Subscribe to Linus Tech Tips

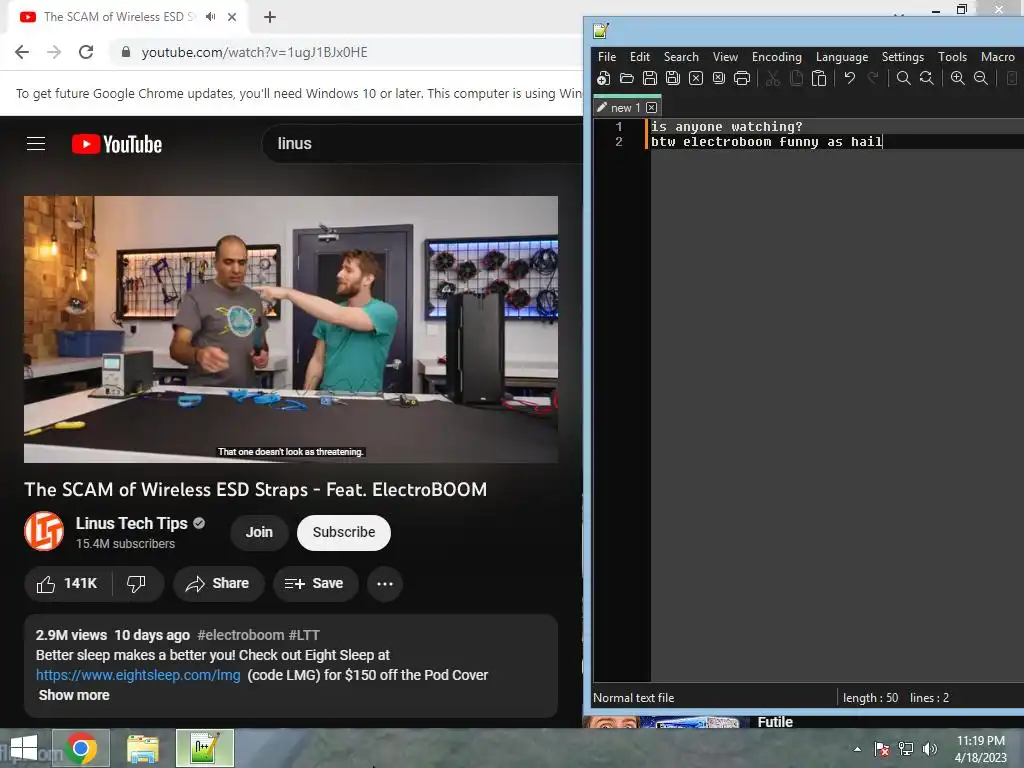point(344,532)
